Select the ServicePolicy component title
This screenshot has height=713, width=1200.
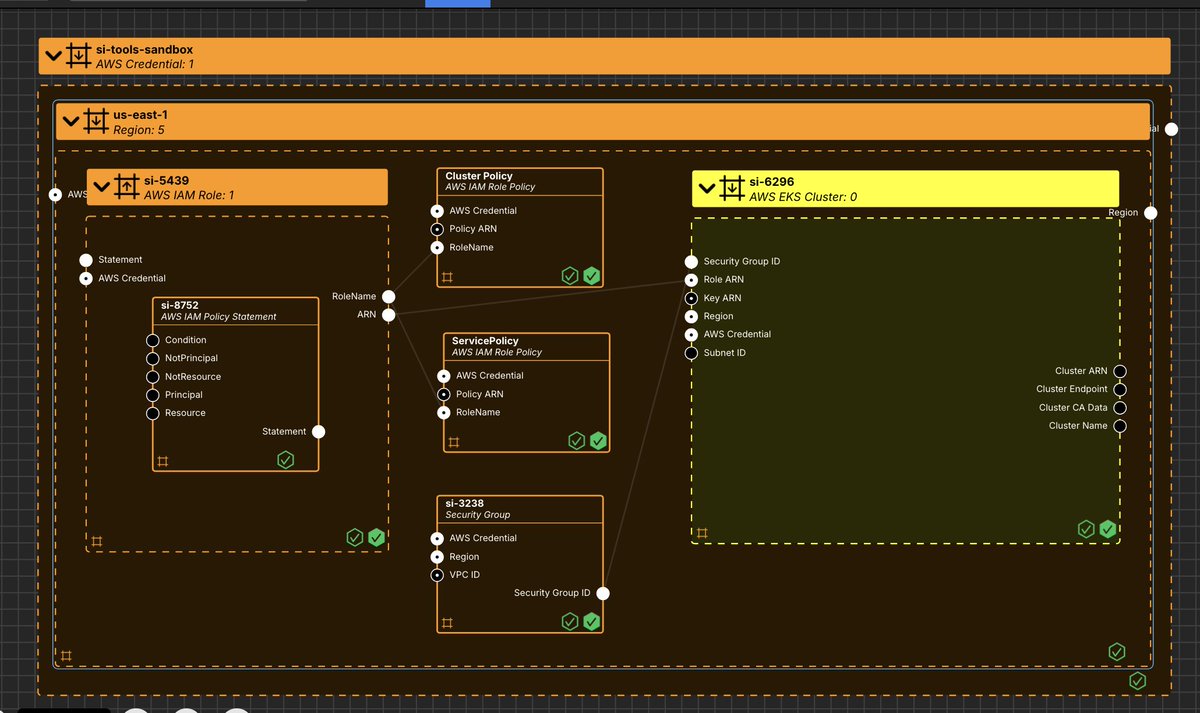click(485, 341)
